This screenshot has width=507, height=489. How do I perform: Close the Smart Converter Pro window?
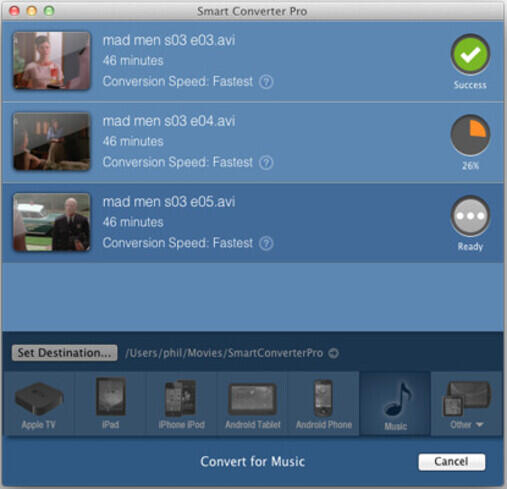pos(14,11)
